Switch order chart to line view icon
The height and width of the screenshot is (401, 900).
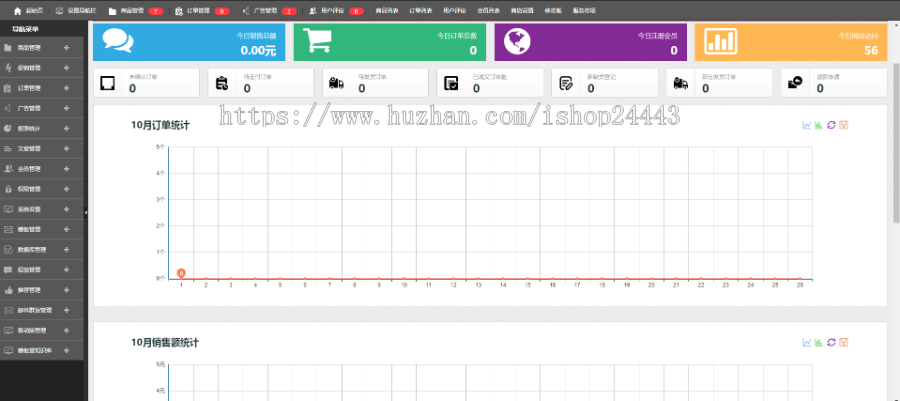tap(807, 125)
